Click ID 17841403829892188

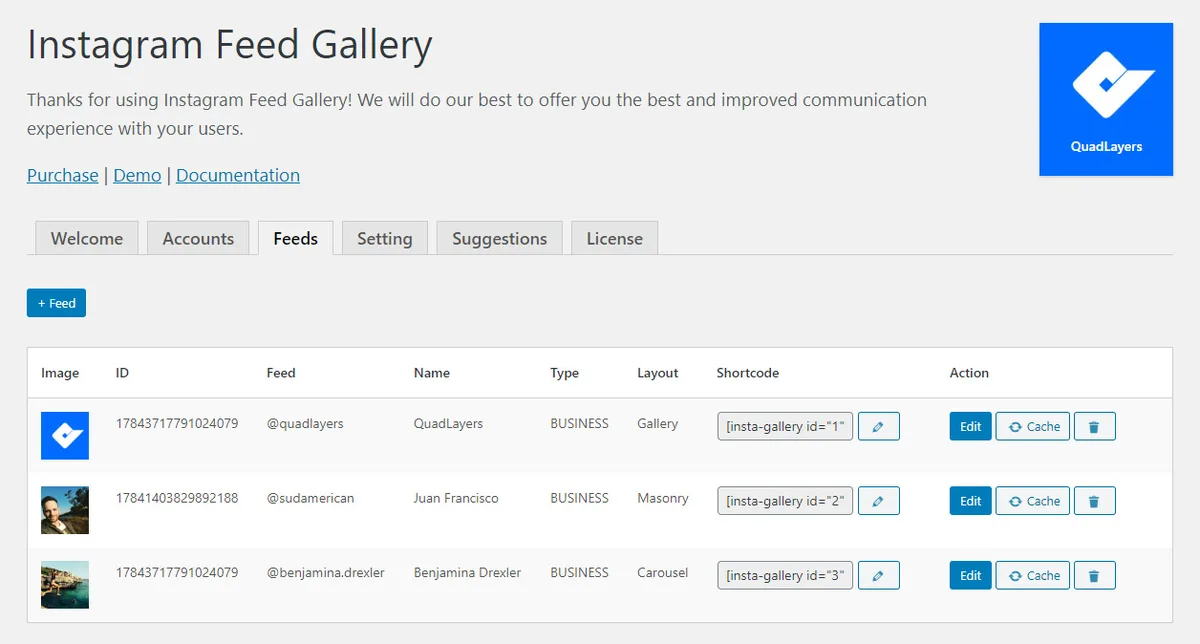coord(177,498)
